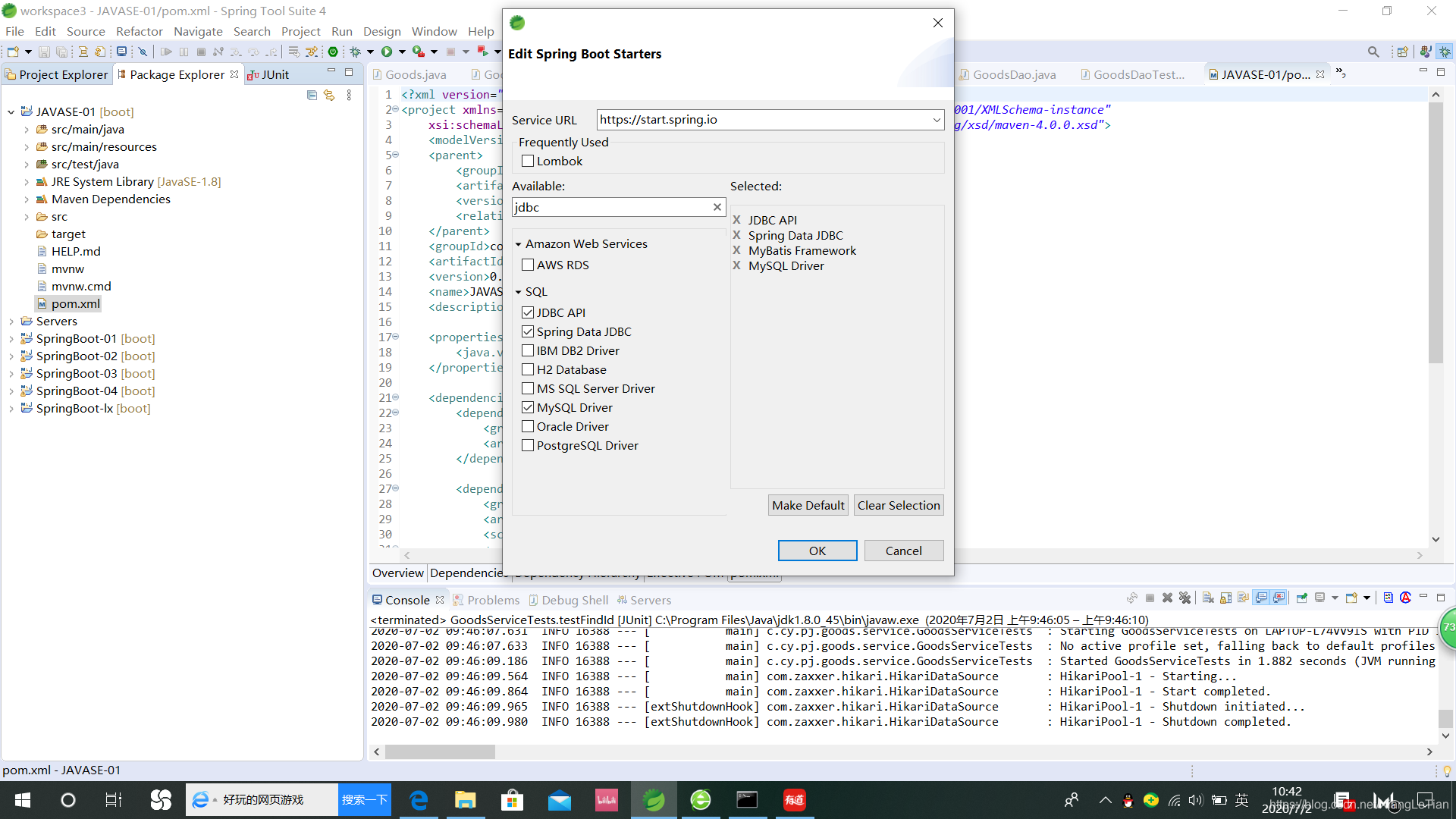
Task: Click the New wizard toolbar icon
Action: click(x=13, y=52)
